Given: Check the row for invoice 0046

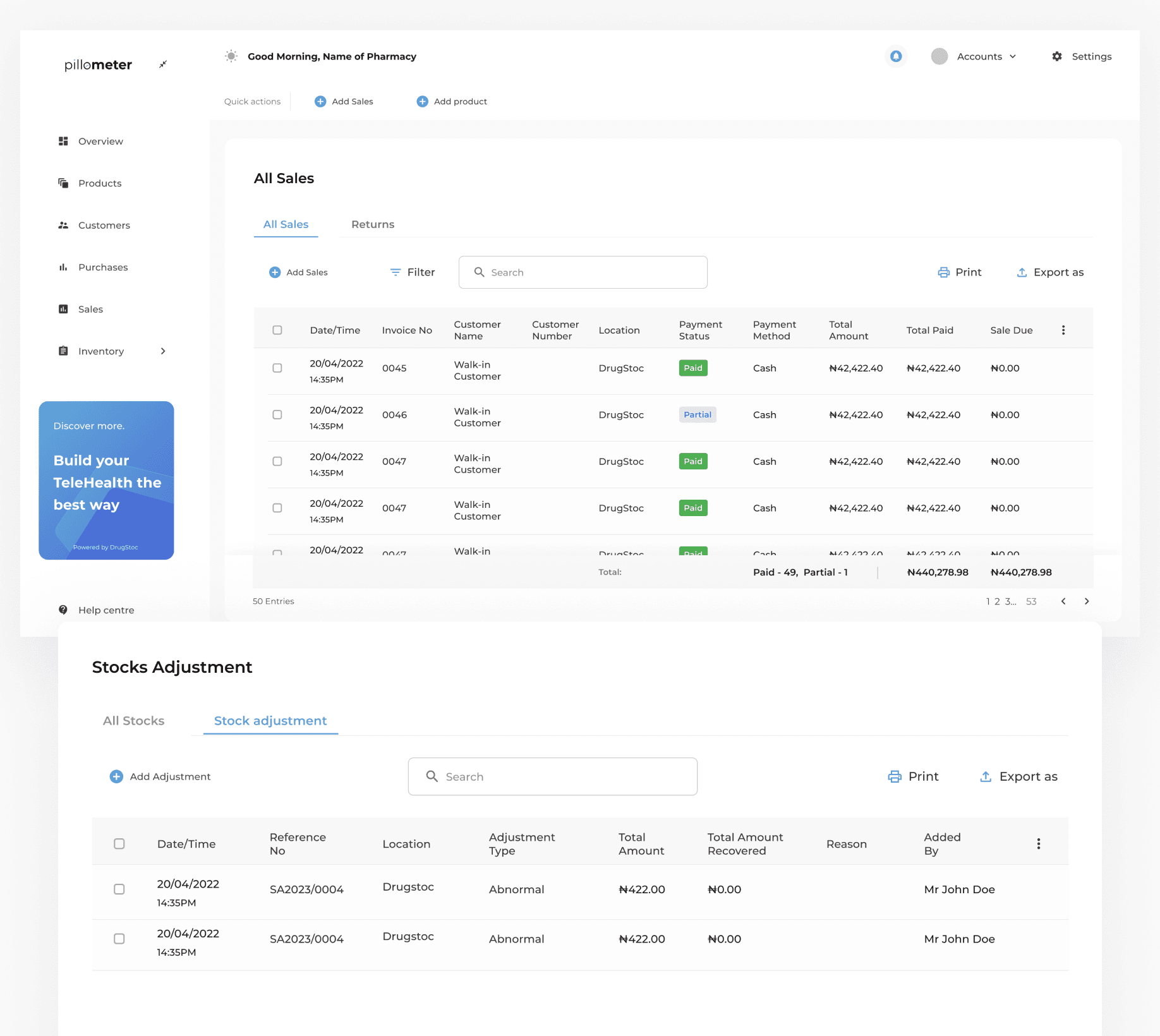Looking at the screenshot, I should 277,414.
